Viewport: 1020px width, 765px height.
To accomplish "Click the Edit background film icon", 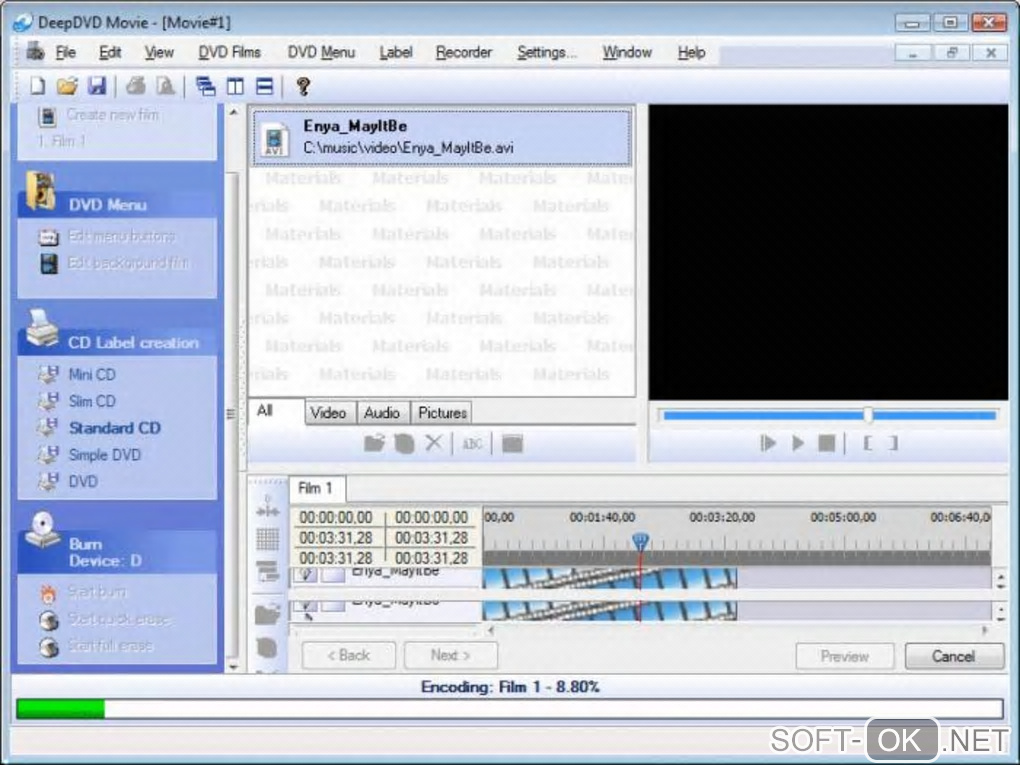I will [x=49, y=263].
